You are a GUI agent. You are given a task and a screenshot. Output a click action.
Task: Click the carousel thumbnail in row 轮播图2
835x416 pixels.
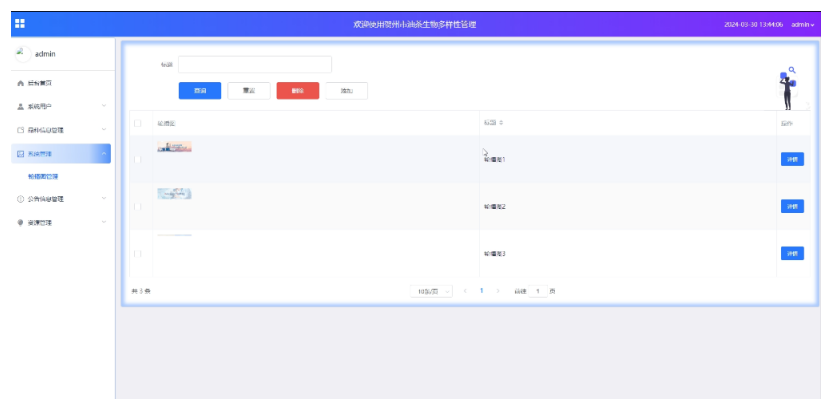(x=175, y=193)
